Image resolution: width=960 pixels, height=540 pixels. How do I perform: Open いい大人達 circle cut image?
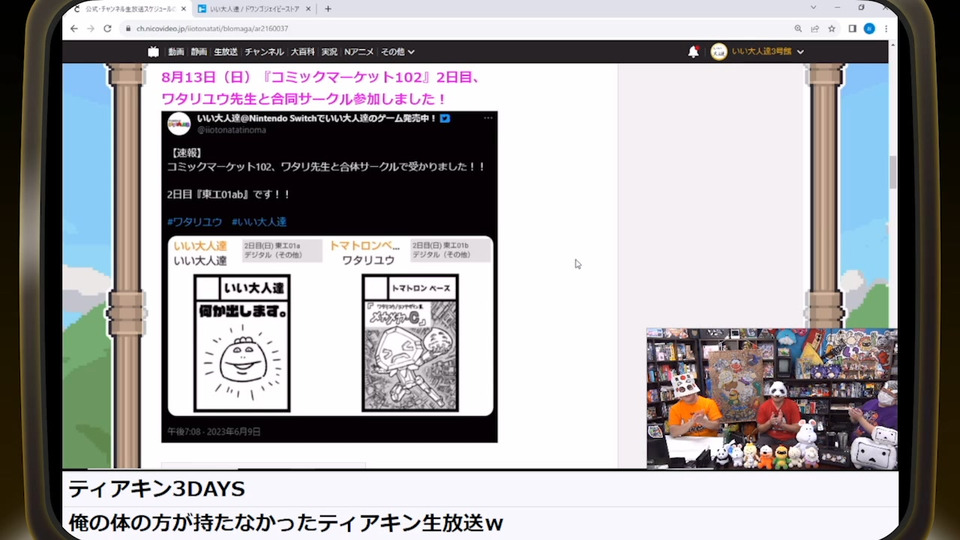[242, 343]
